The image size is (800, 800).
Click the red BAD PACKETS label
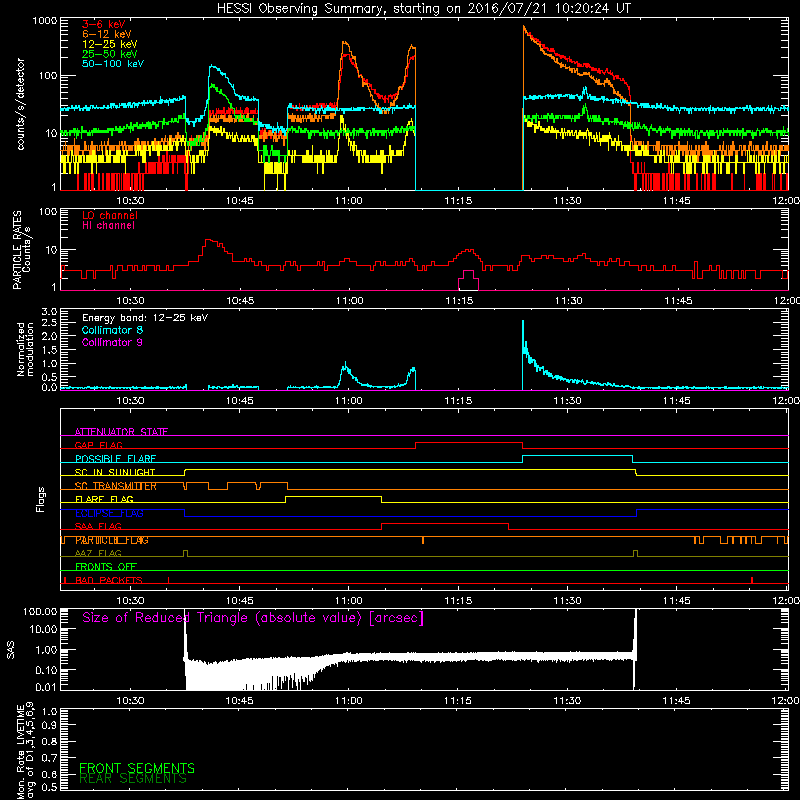(109, 580)
